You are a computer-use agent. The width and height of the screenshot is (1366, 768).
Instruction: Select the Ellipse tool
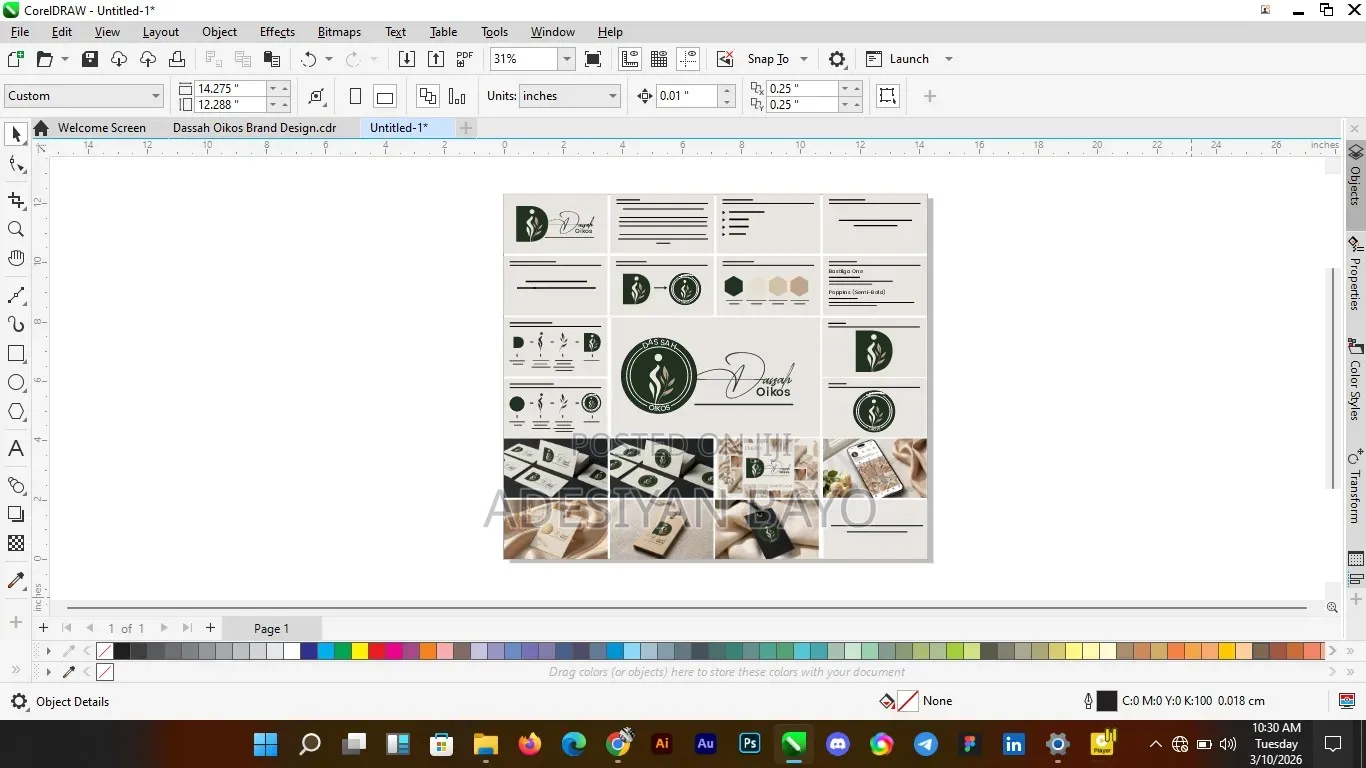(x=16, y=382)
